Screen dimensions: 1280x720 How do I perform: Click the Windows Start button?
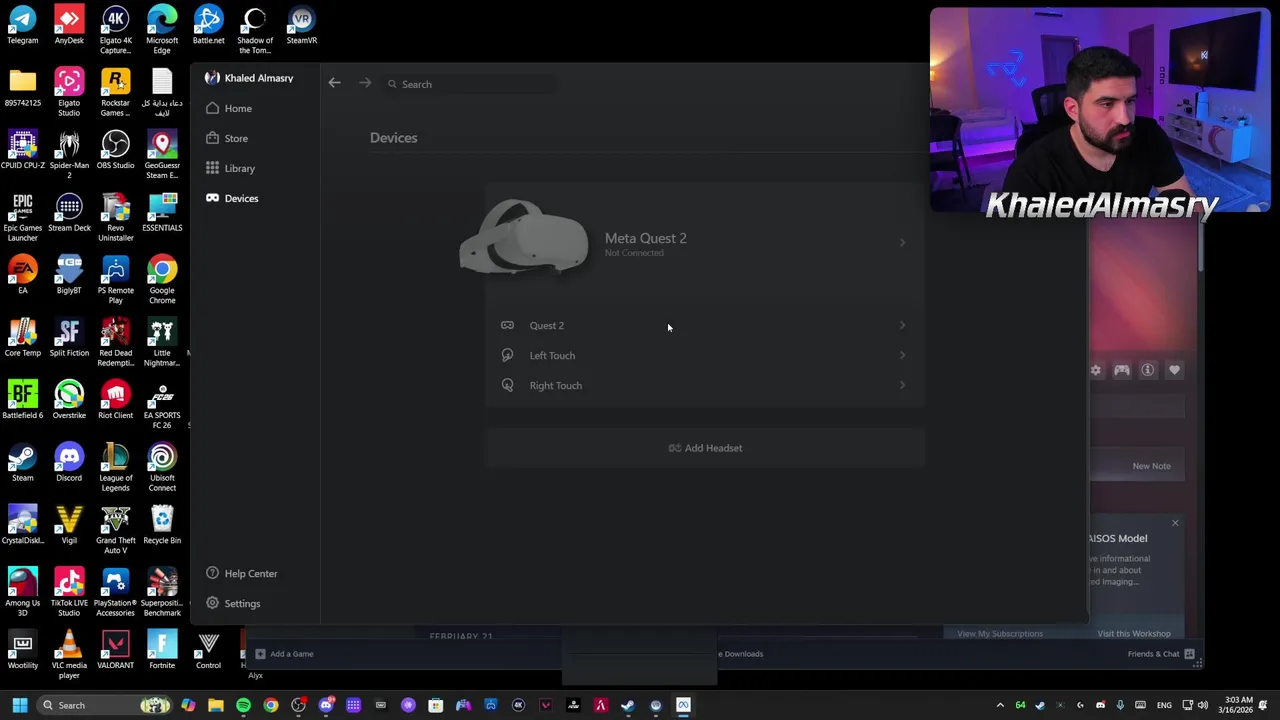coord(19,705)
